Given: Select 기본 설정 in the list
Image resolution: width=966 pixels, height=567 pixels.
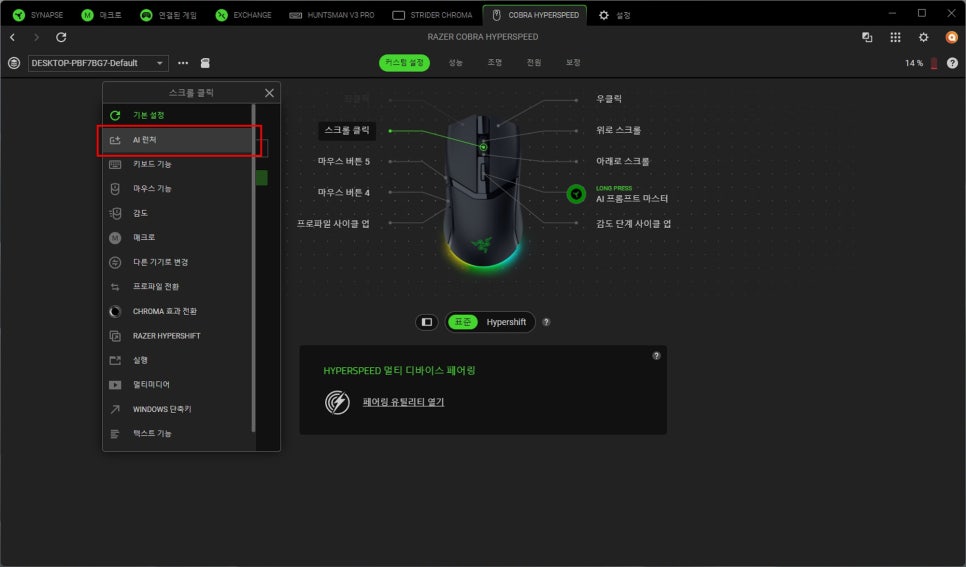Looking at the screenshot, I should [x=177, y=115].
